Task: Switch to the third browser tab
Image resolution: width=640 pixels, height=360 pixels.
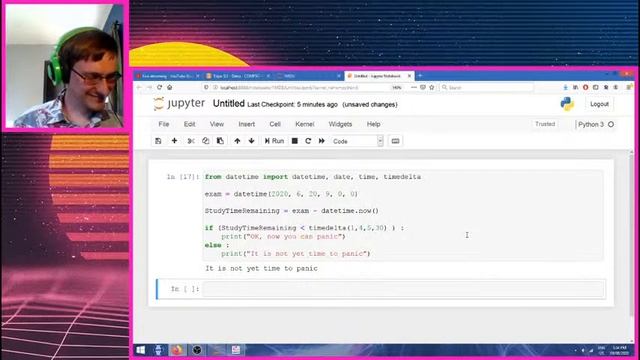Action: tap(309, 76)
